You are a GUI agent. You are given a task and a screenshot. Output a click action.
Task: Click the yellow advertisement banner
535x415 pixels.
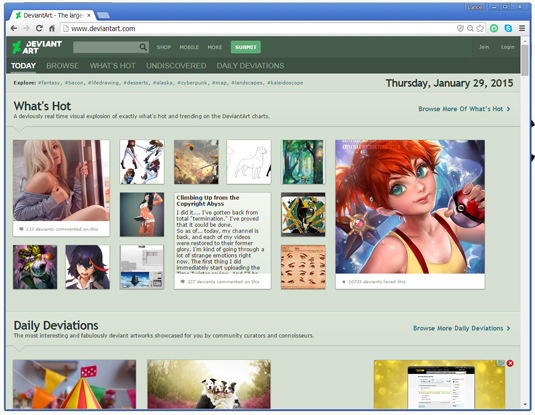(x=439, y=385)
